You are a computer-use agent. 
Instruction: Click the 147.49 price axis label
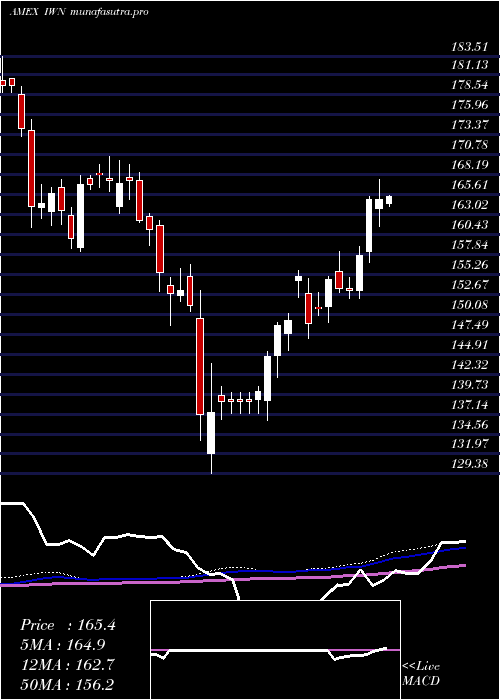tap(469, 325)
